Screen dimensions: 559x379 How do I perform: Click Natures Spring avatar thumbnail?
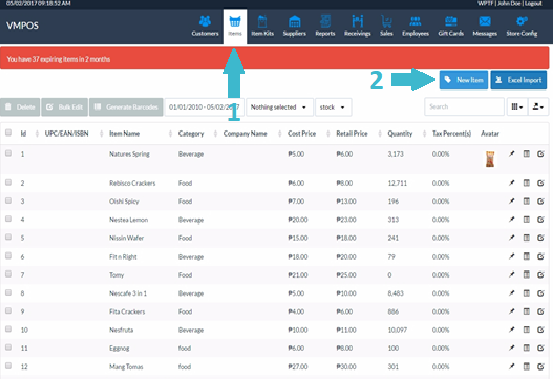(490, 159)
